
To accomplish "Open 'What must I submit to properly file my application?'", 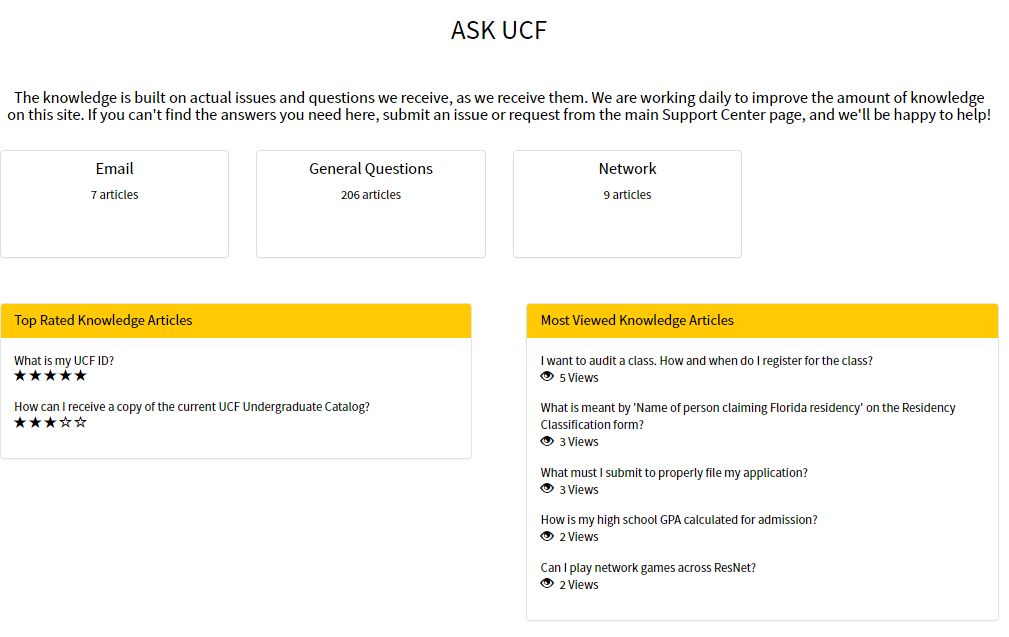I will [x=674, y=473].
